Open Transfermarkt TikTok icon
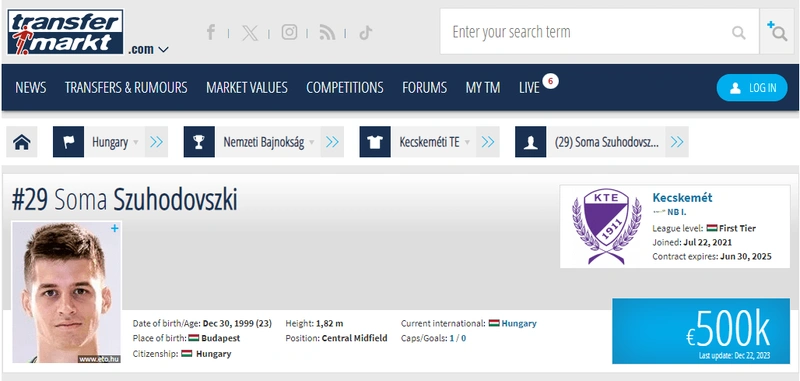800x381 pixels. tap(365, 33)
